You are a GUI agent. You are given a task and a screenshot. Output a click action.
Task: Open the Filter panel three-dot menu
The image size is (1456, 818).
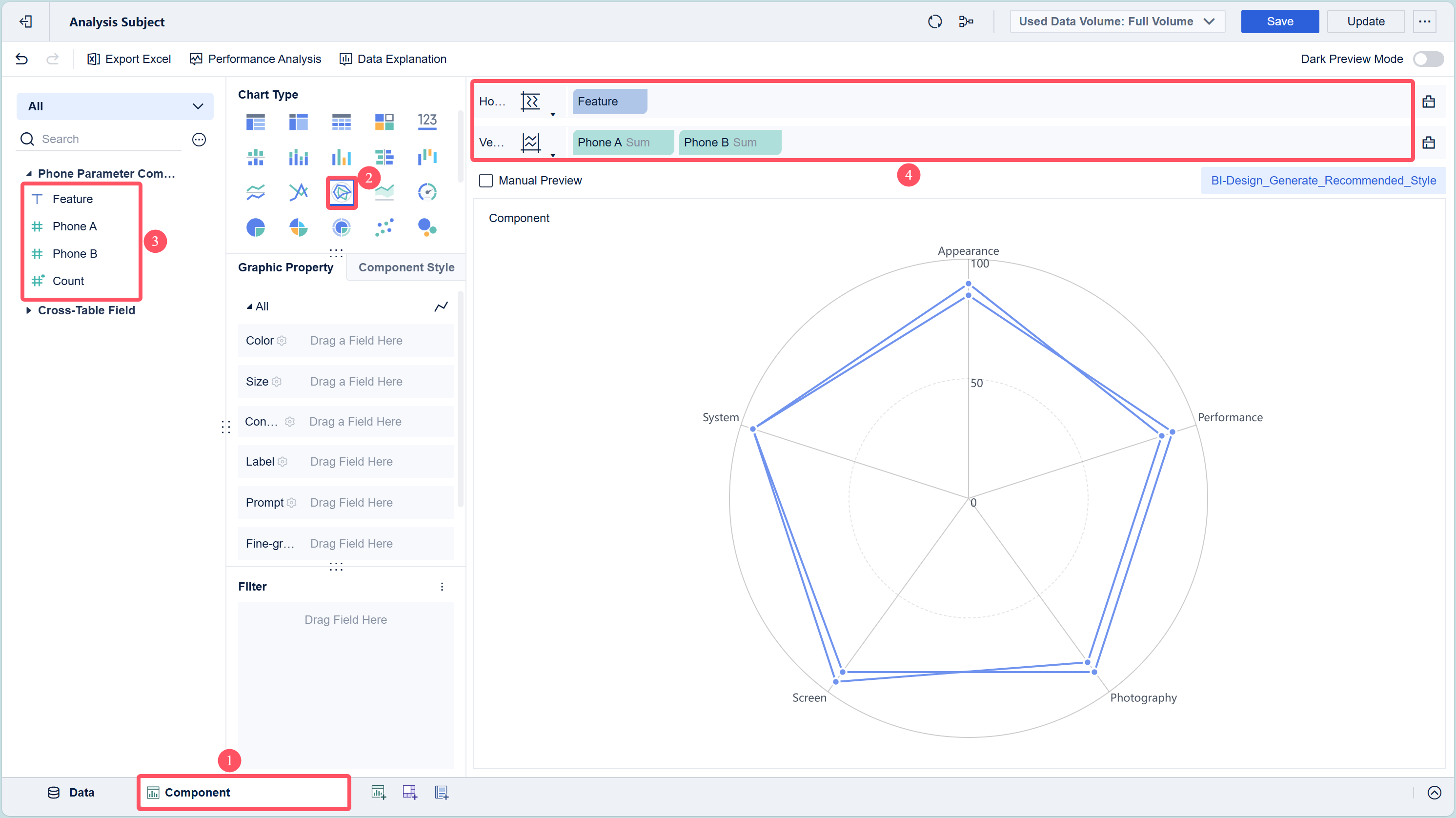coord(442,587)
